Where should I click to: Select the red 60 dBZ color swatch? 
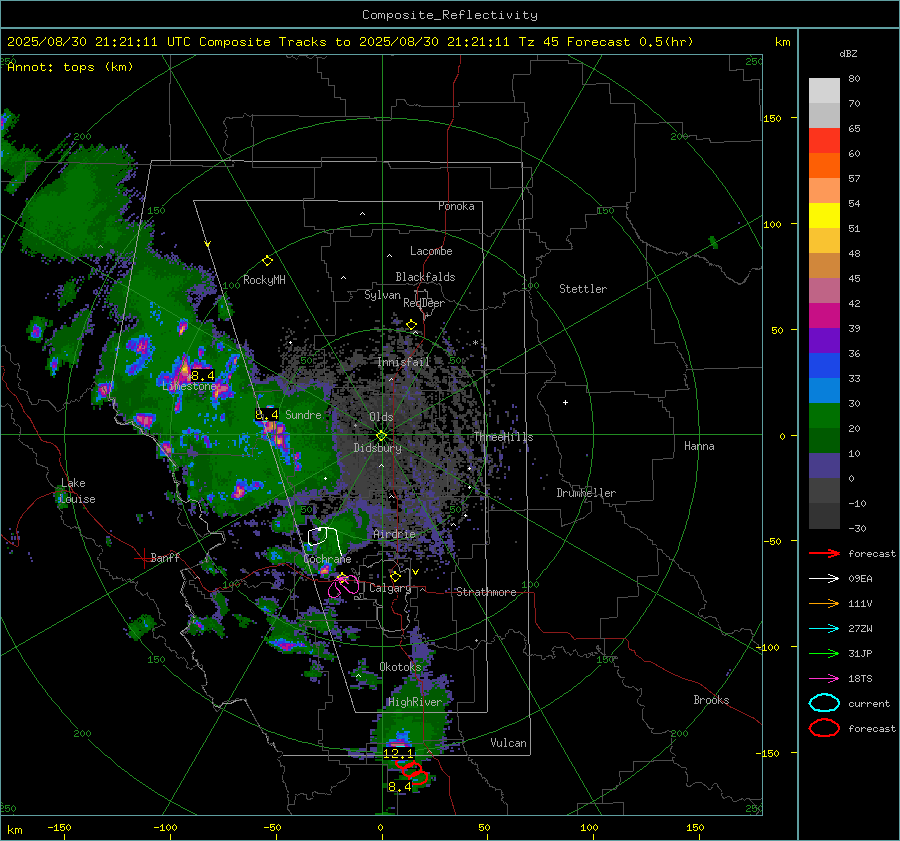[x=824, y=140]
